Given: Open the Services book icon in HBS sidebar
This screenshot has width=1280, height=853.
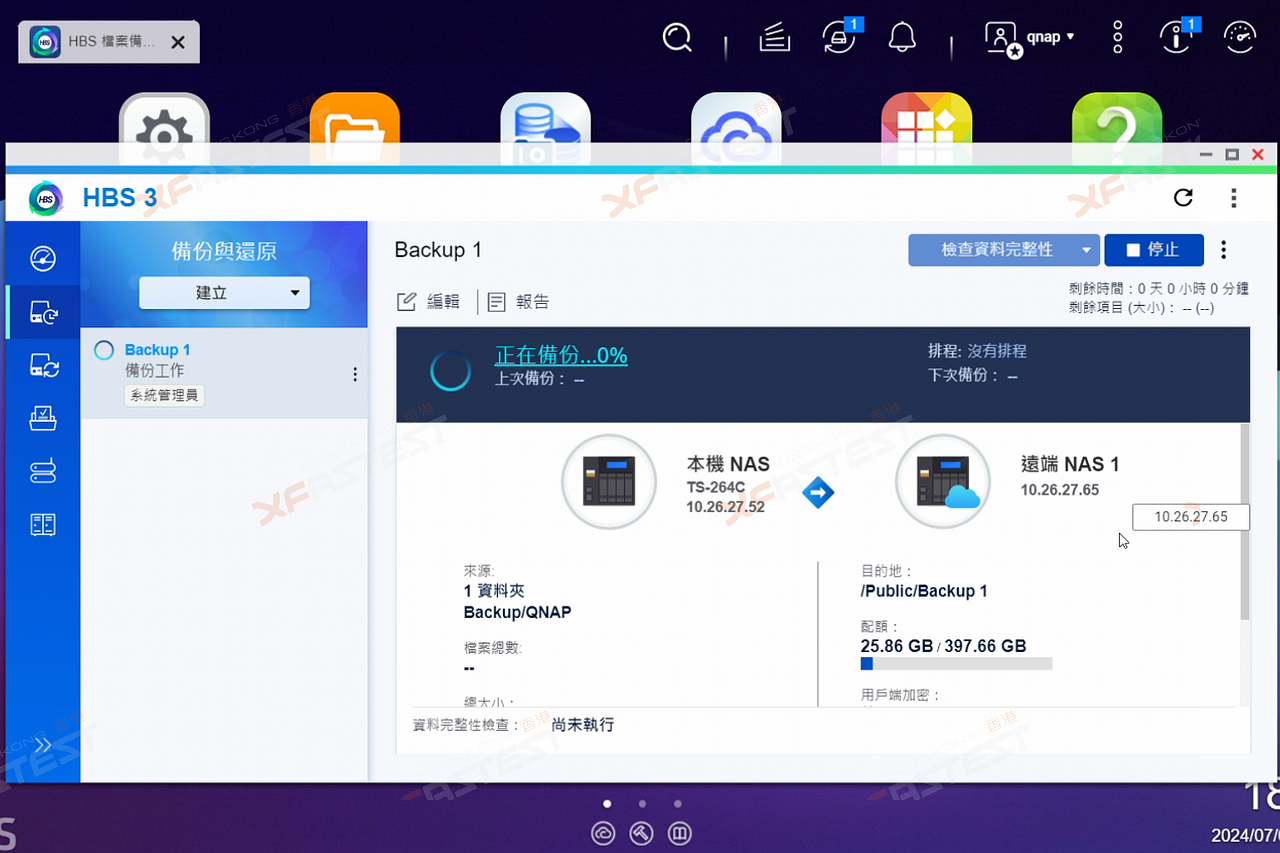Looking at the screenshot, I should [43, 524].
